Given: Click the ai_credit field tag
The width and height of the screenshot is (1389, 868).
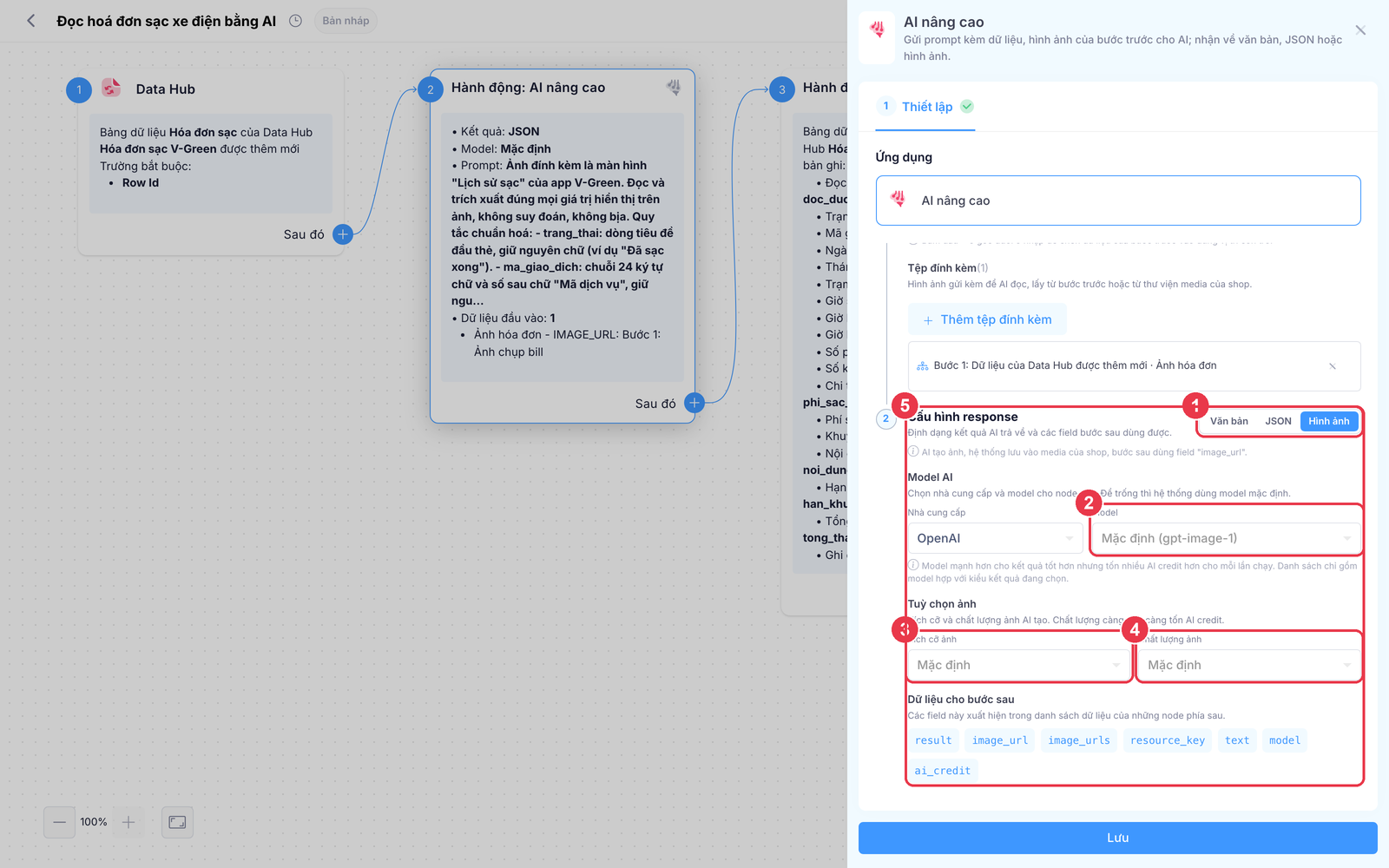Looking at the screenshot, I should click(943, 771).
